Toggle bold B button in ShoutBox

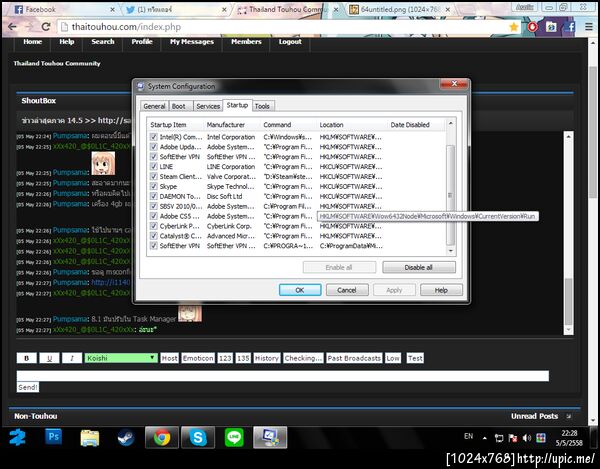(x=26, y=358)
